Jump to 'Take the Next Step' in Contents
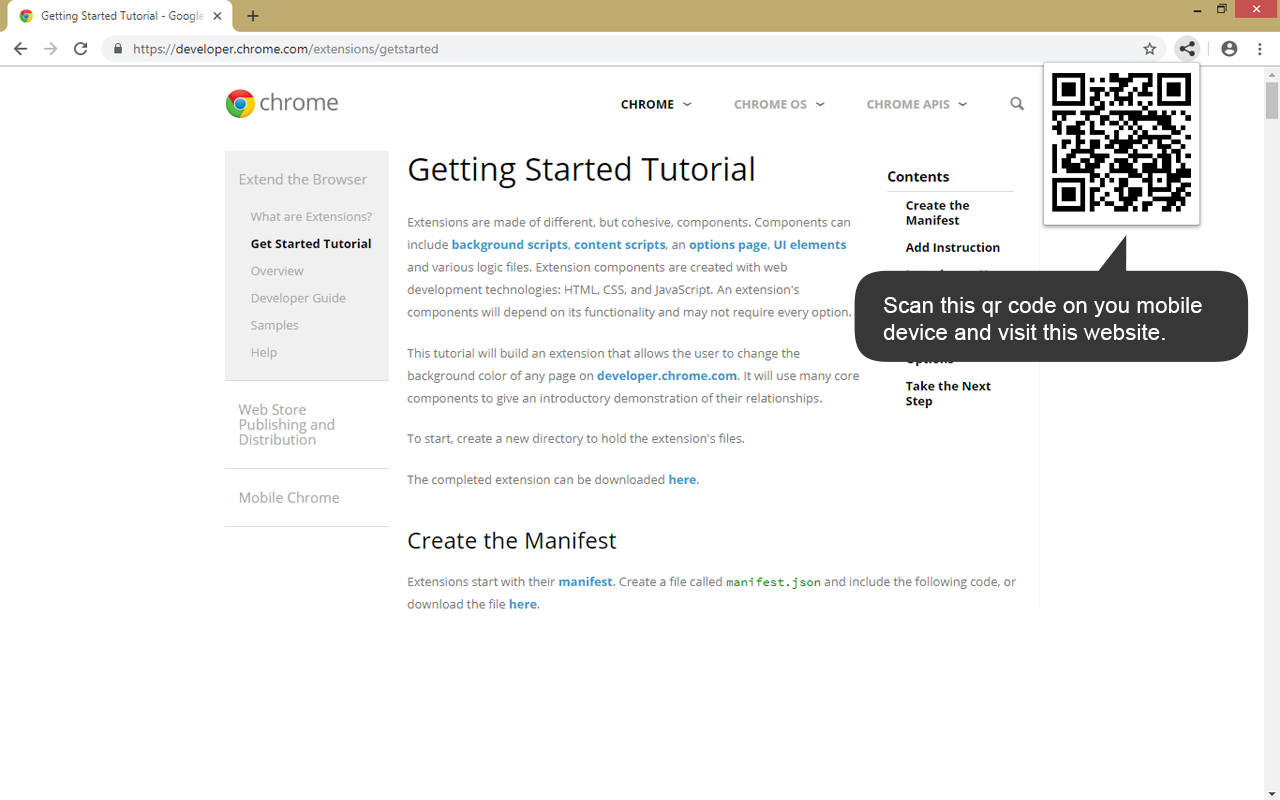The height and width of the screenshot is (800, 1280). (x=948, y=393)
